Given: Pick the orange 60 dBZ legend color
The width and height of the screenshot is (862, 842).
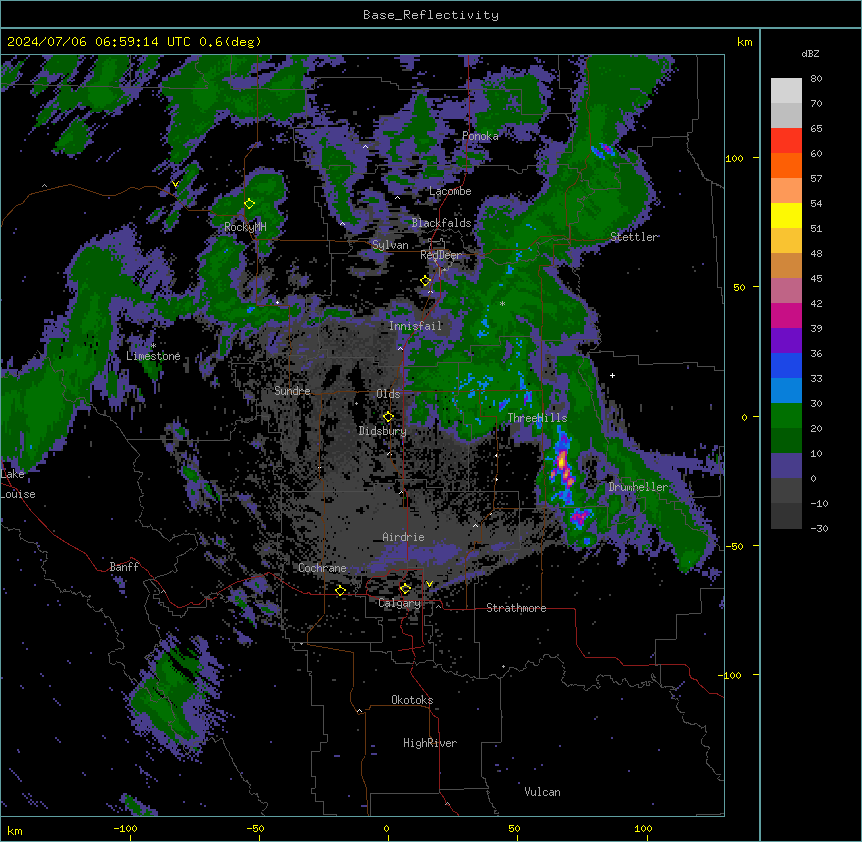Looking at the screenshot, I should pos(786,165).
